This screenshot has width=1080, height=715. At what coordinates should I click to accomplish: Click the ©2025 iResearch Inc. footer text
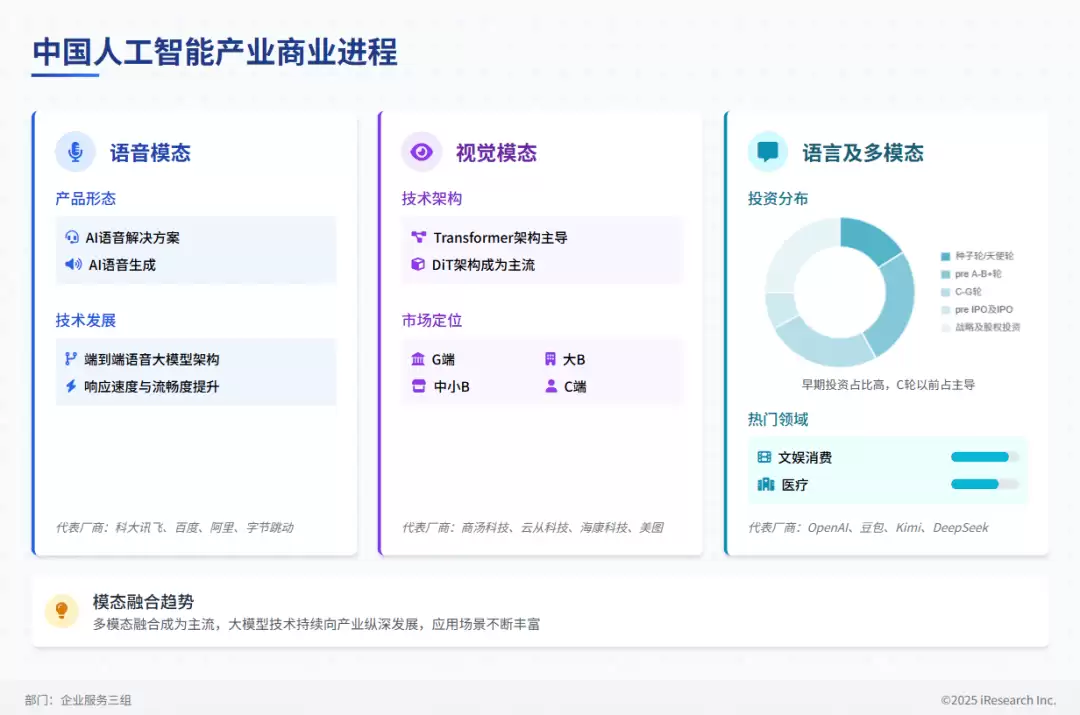click(998, 700)
